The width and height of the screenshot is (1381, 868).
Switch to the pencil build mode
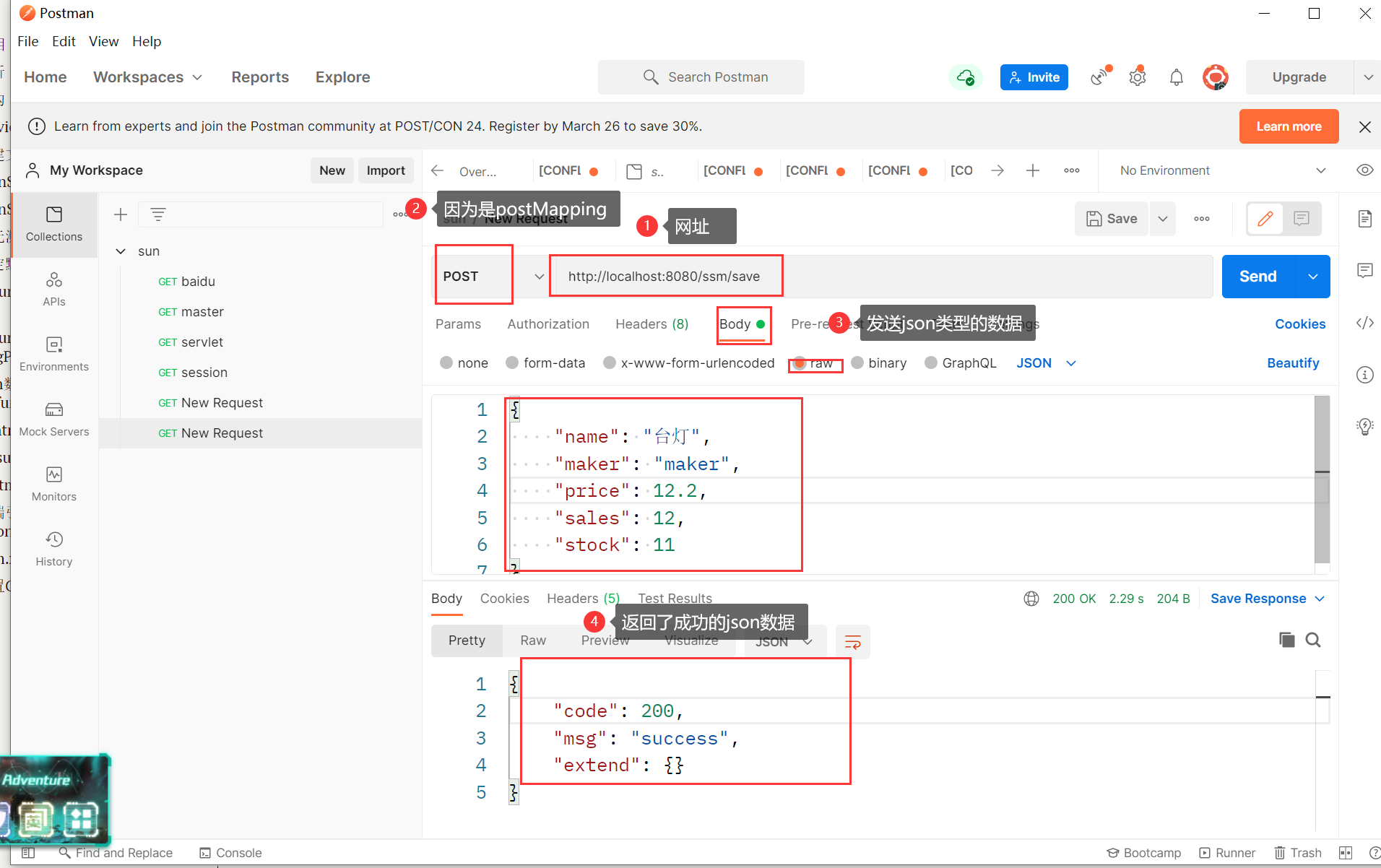(x=1265, y=219)
